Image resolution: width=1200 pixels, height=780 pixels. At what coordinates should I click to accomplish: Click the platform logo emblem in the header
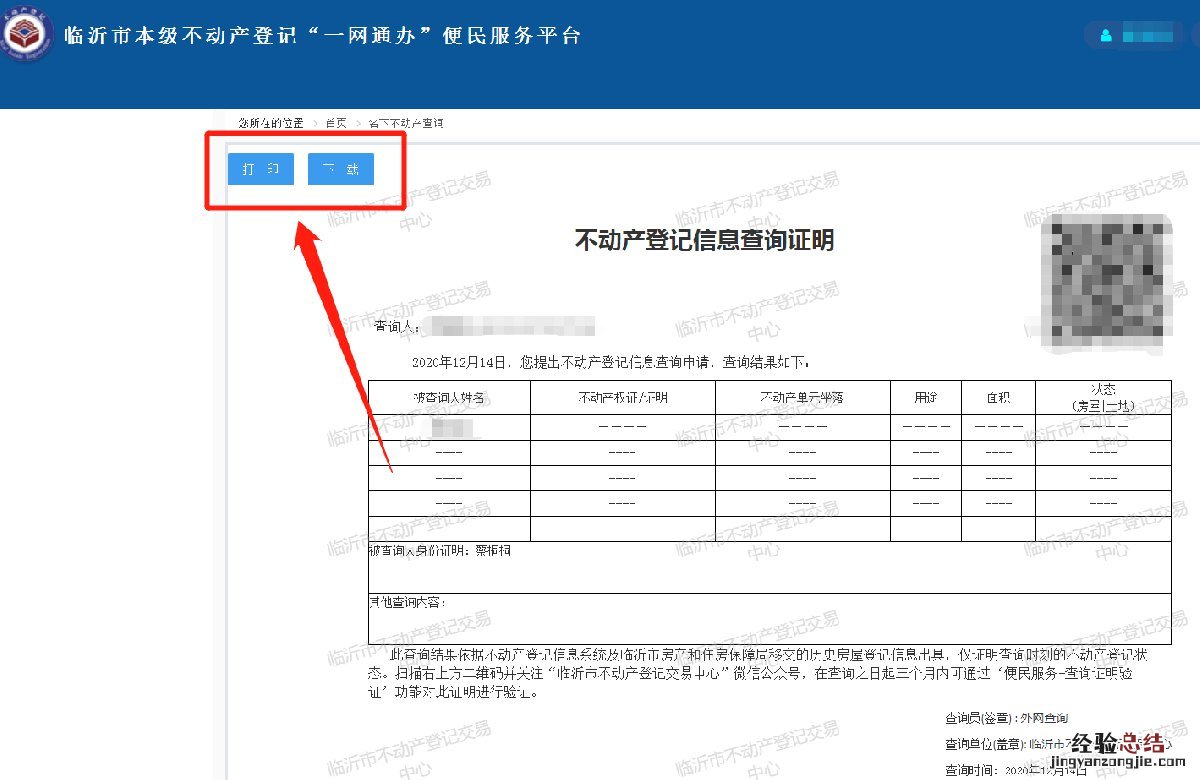tap(25, 34)
